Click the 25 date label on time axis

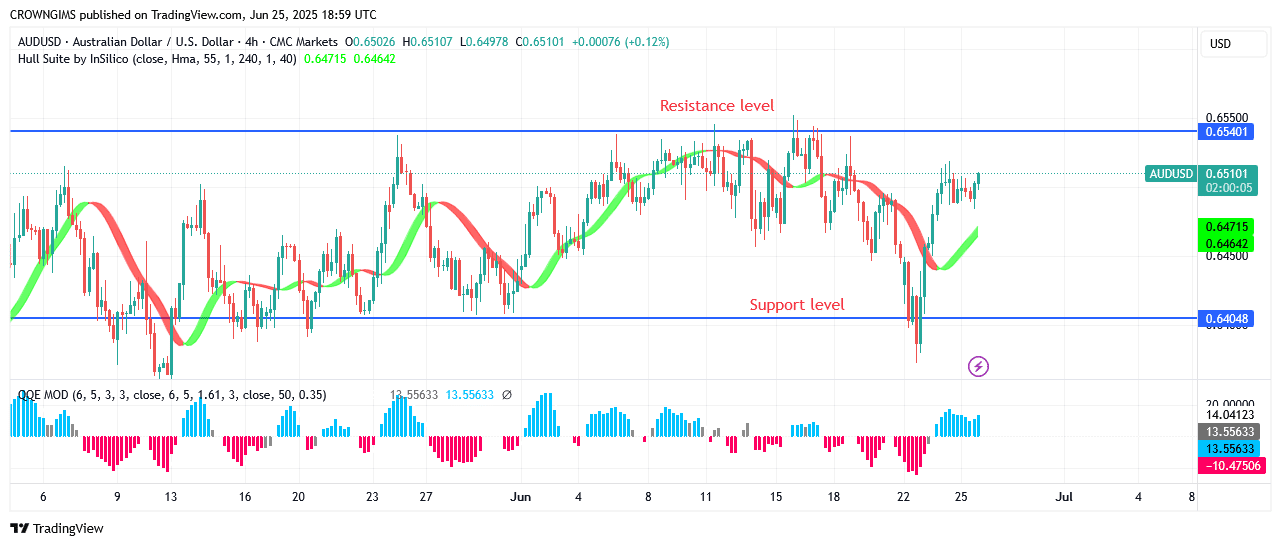coord(961,496)
